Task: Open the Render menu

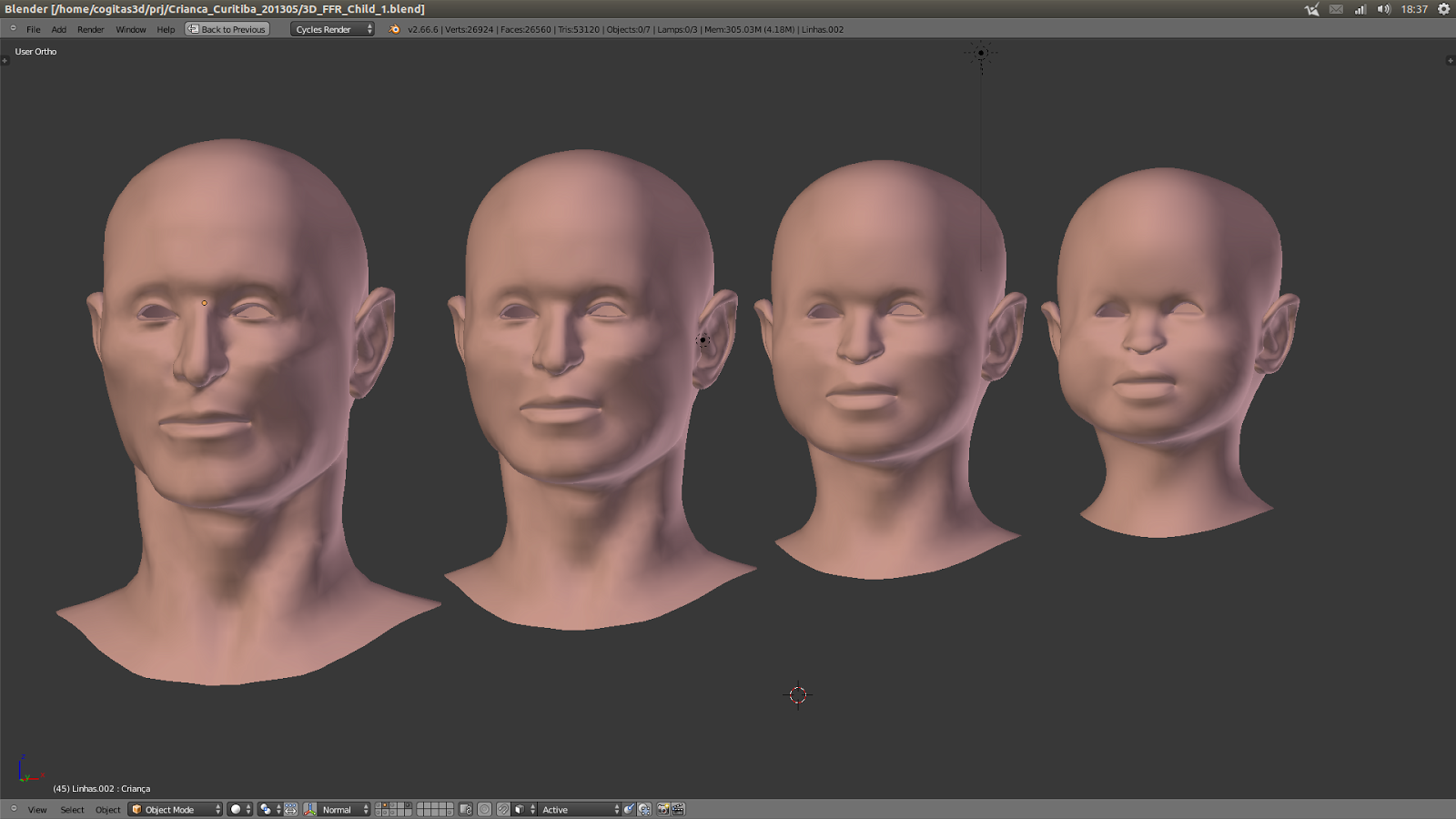Action: [90, 28]
